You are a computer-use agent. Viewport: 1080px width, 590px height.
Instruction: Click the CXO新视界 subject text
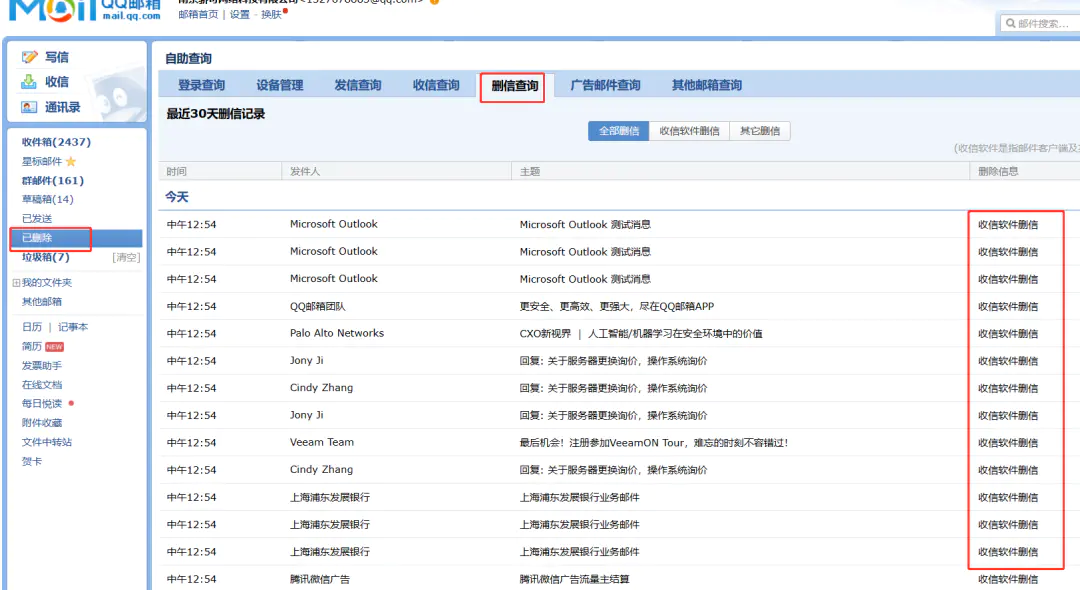[x=641, y=333]
